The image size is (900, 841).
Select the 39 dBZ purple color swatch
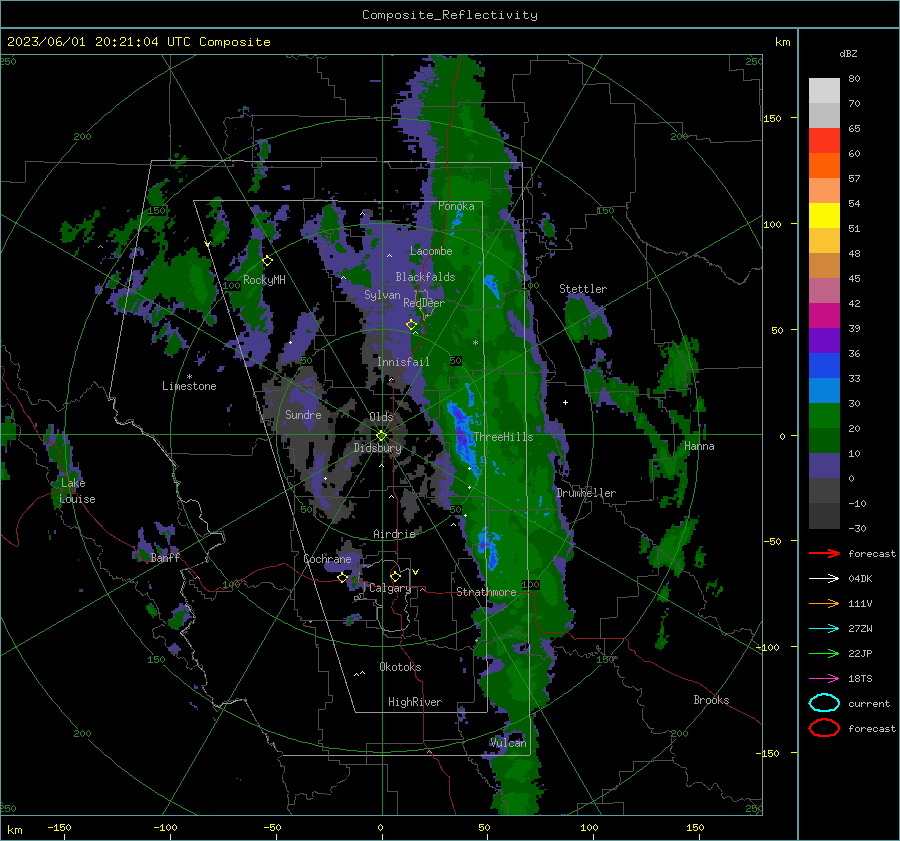pyautogui.click(x=824, y=340)
